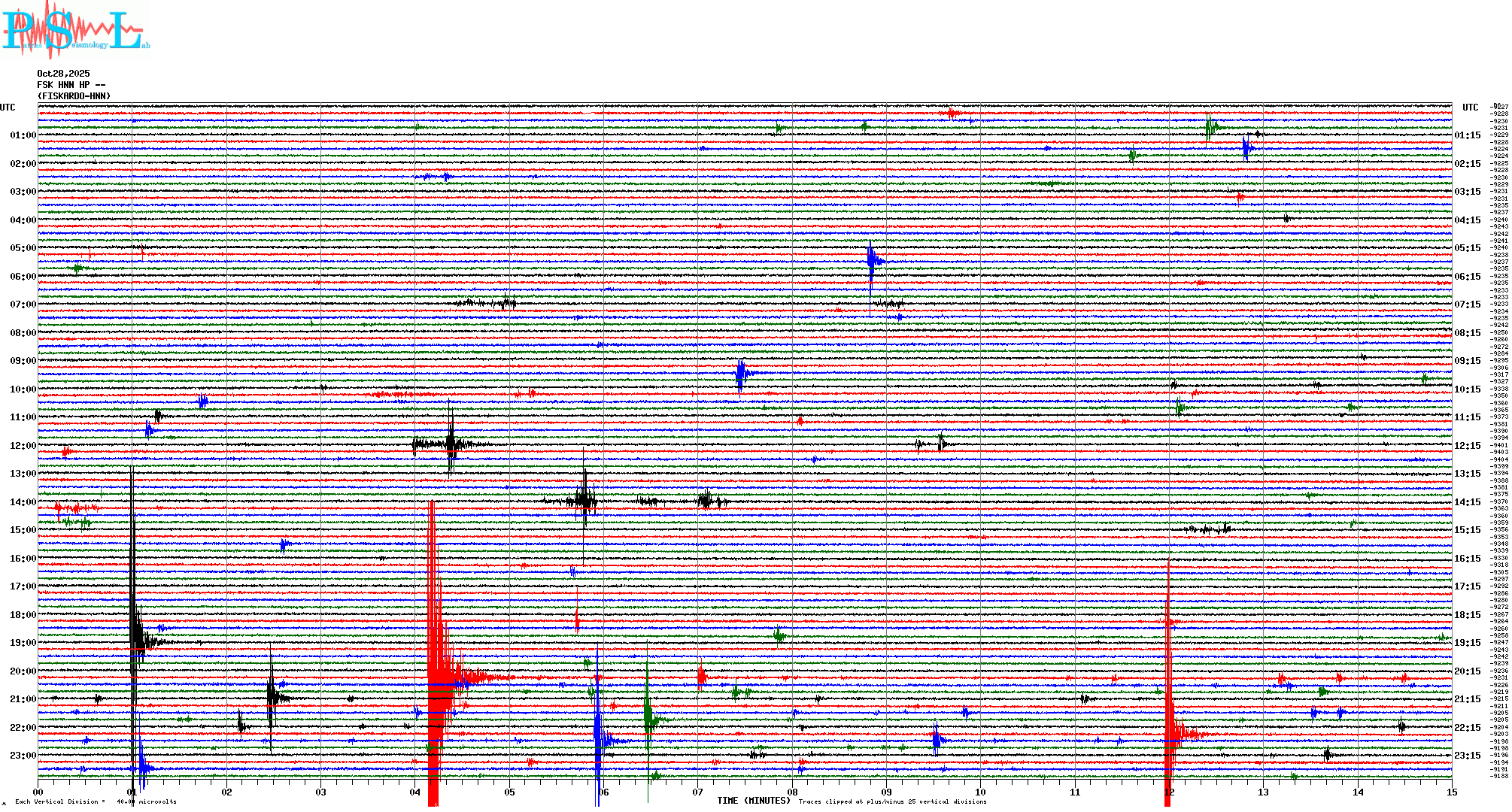Select the 12:00 hour label on left

coord(23,446)
